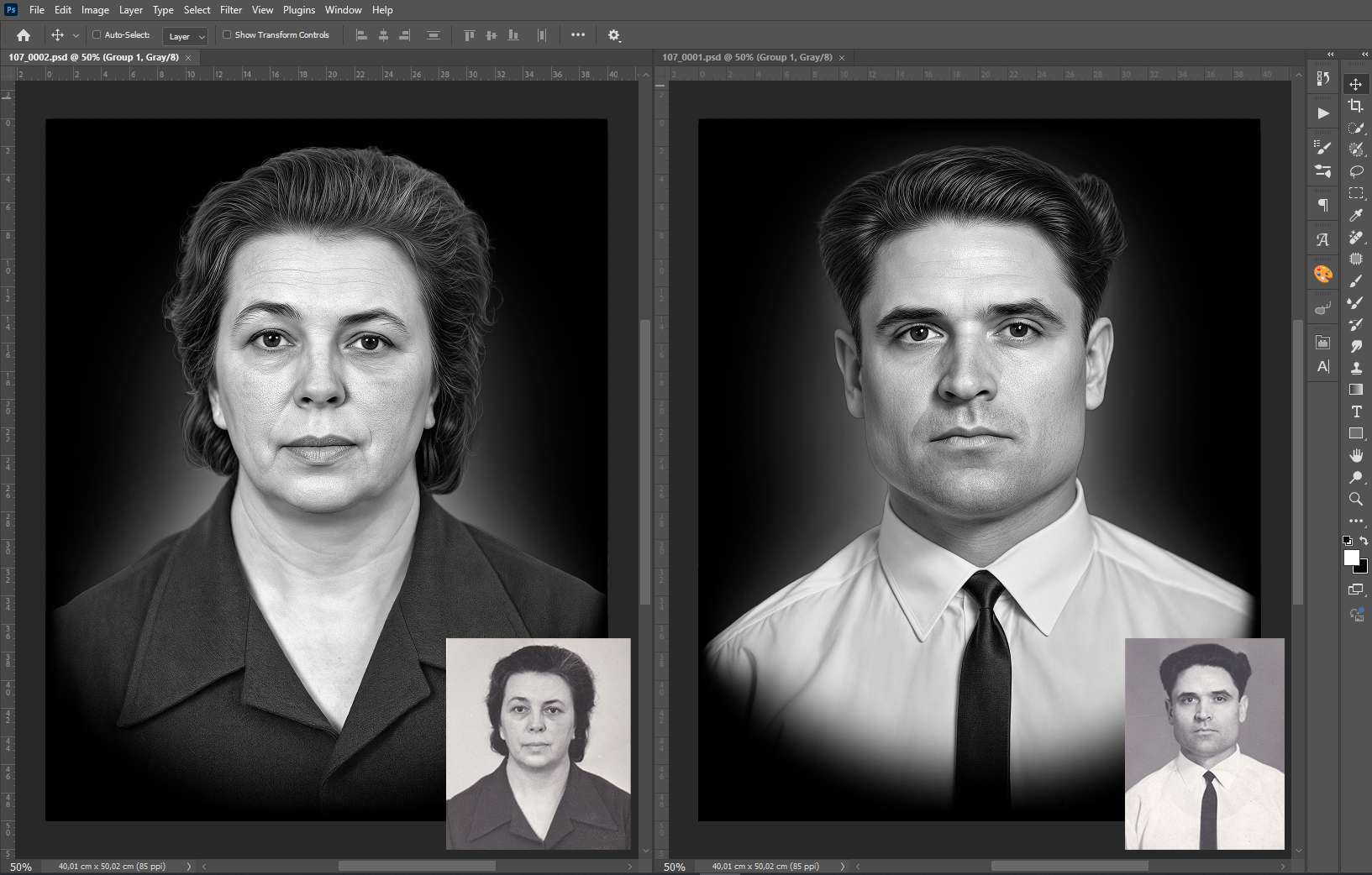Enable the Auto-Select checkbox
Image resolution: width=1372 pixels, height=875 pixels.
97,35
